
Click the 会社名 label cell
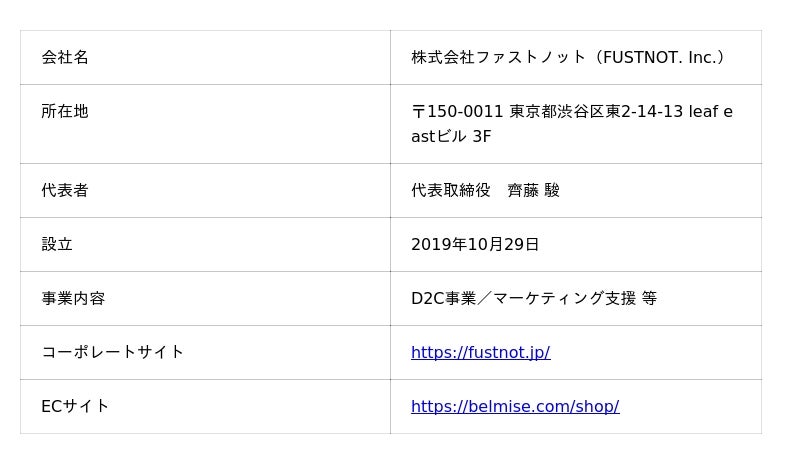(x=65, y=57)
